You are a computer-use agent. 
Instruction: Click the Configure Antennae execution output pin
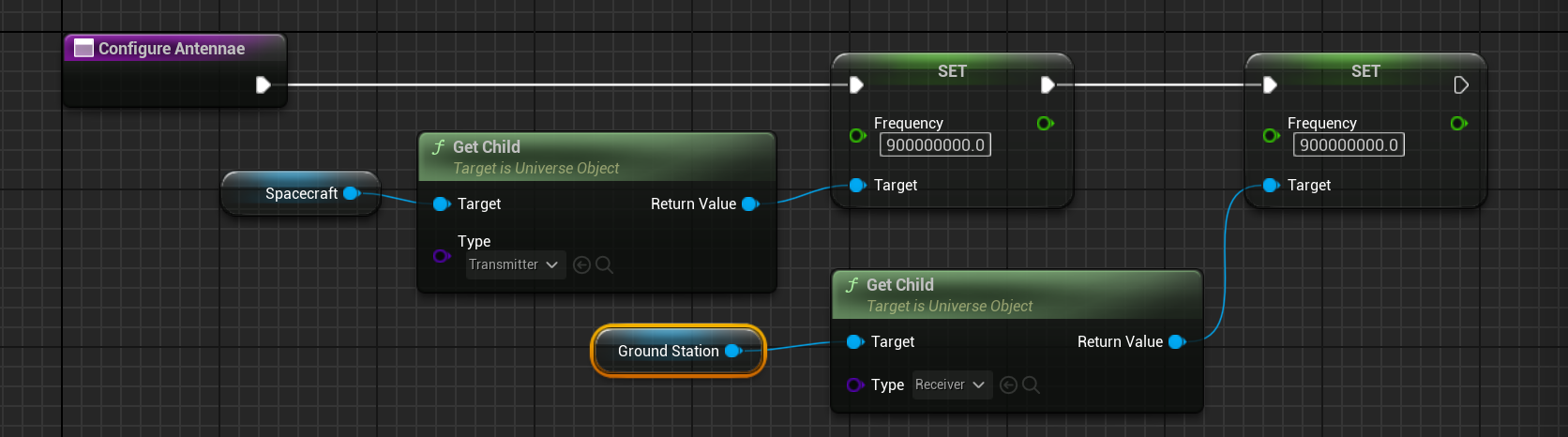click(264, 85)
